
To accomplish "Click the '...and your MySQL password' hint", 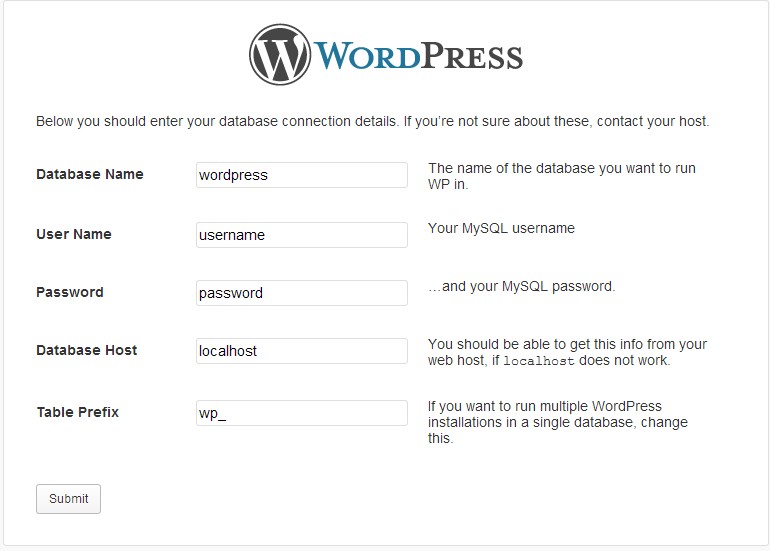I will point(522,286).
